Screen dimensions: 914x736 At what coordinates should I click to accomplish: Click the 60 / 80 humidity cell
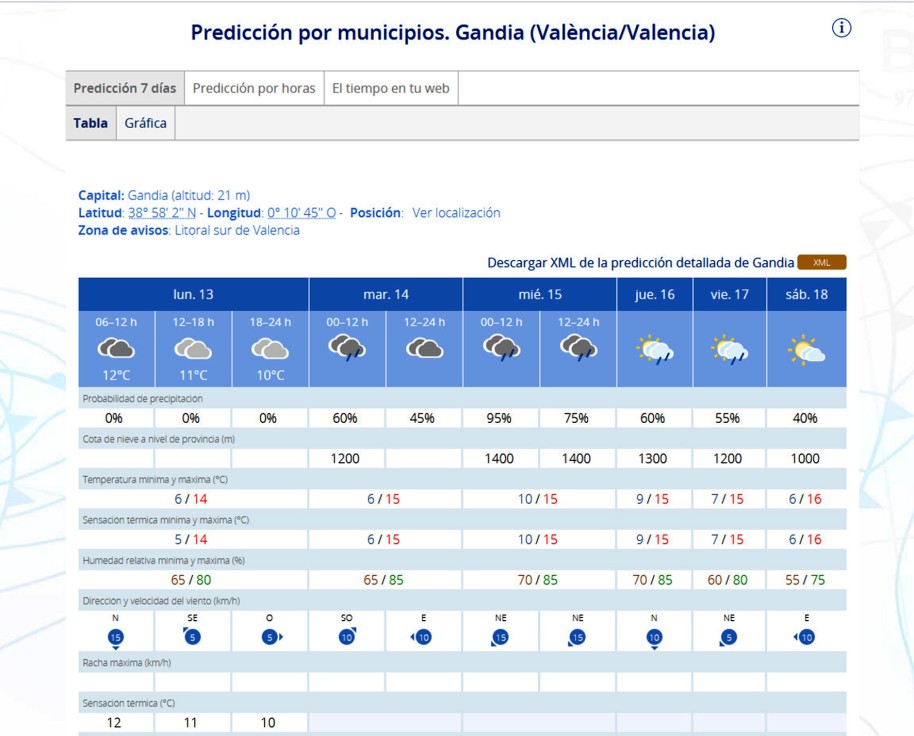[x=727, y=580]
